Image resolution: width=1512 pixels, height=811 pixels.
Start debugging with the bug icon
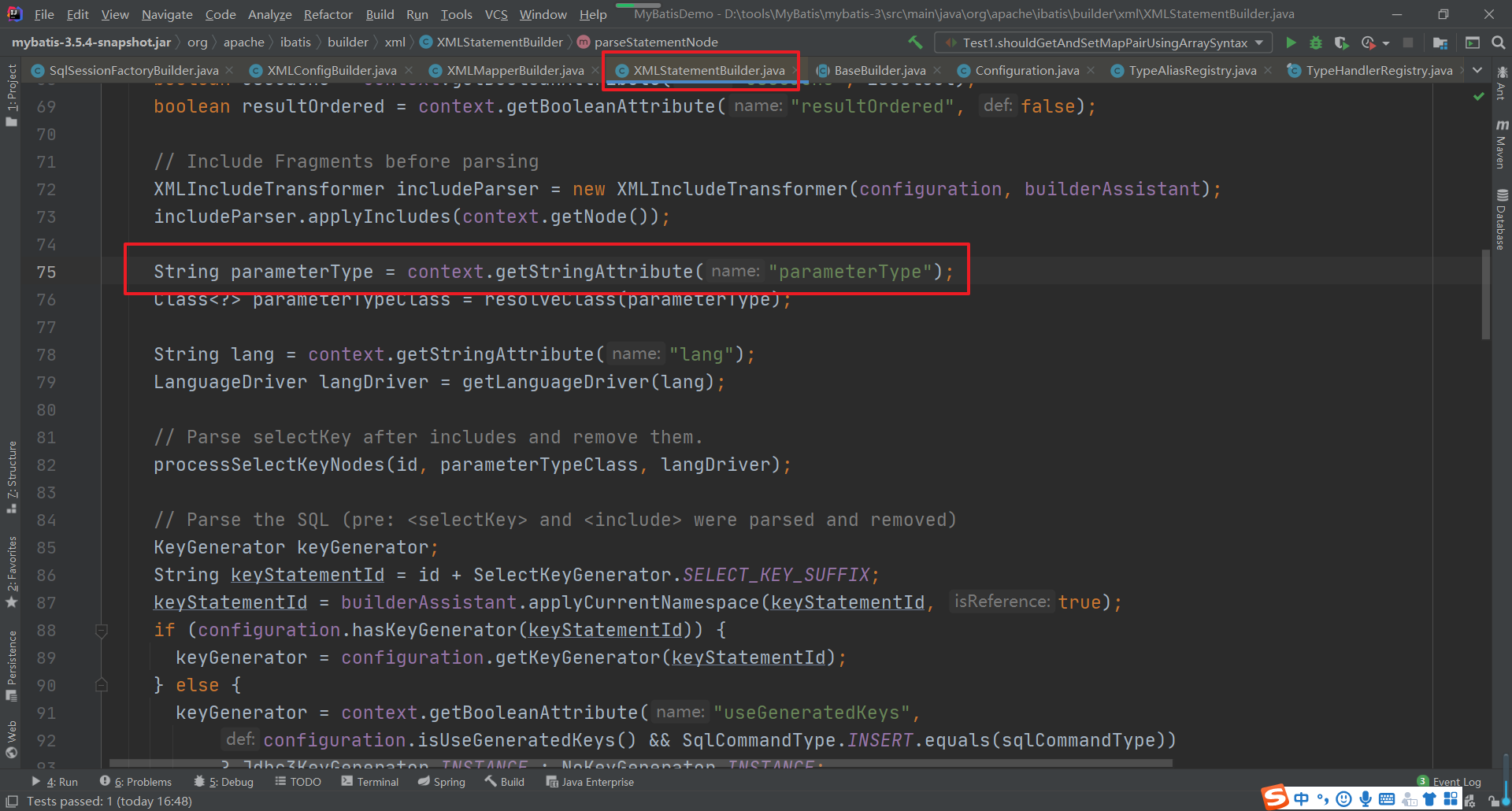(x=1316, y=43)
